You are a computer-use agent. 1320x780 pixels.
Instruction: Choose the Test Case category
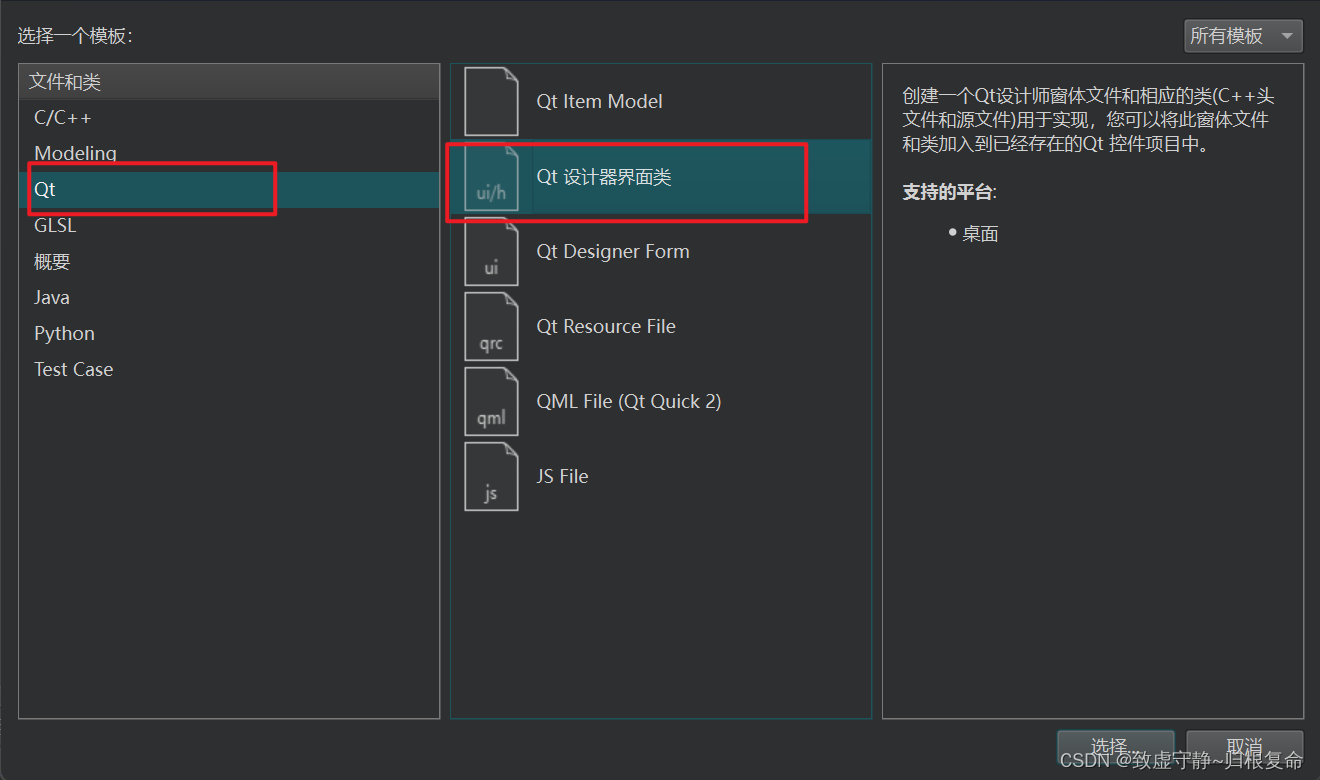tap(229, 370)
